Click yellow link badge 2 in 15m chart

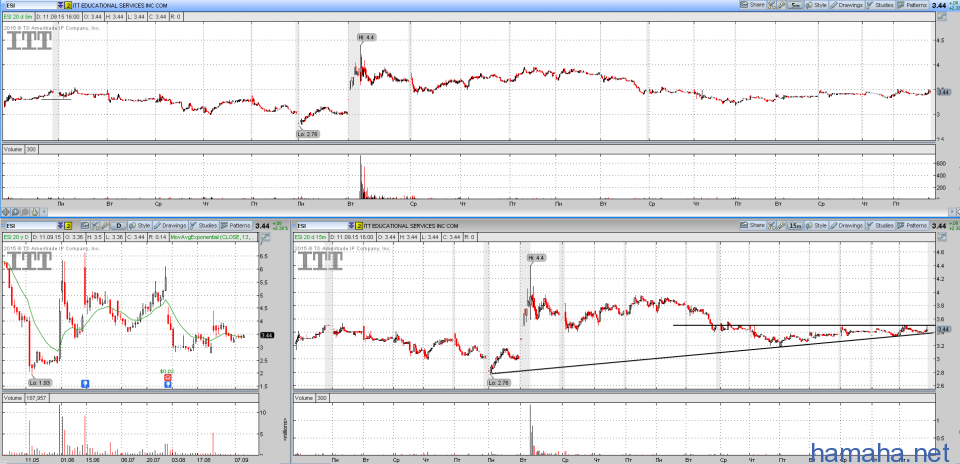coord(361,226)
